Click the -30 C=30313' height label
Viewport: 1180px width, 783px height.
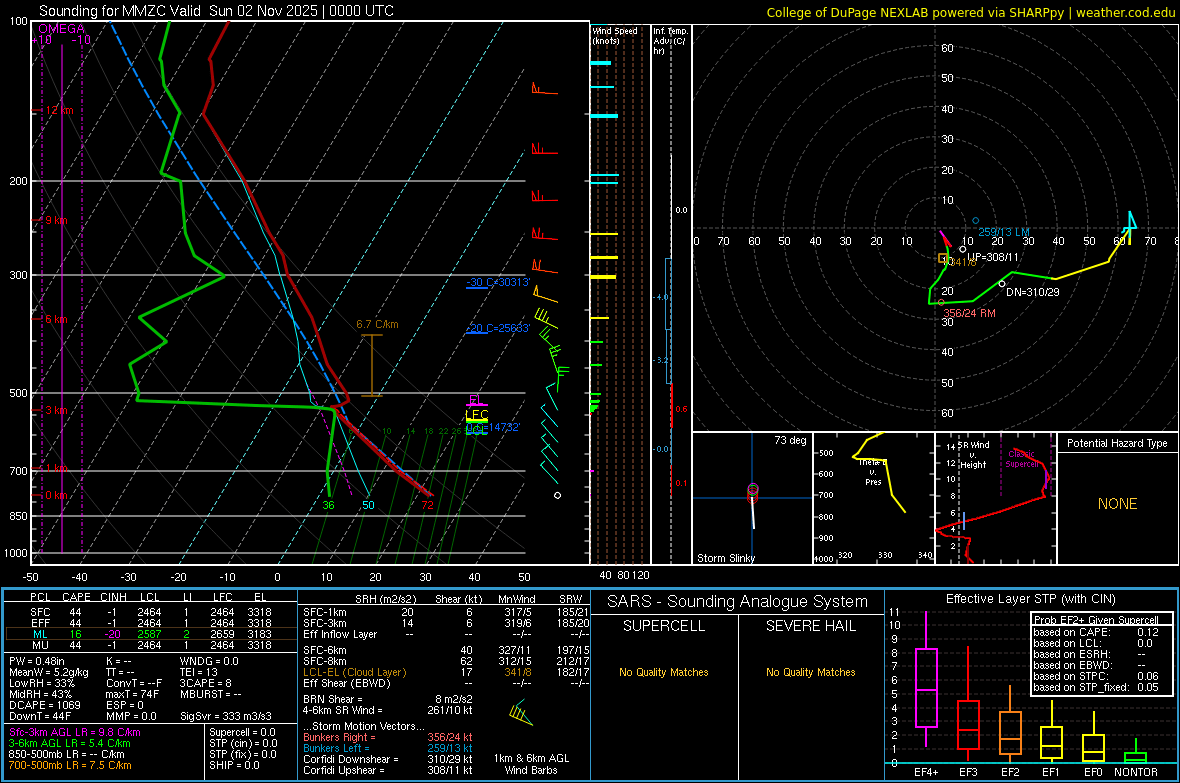(x=497, y=282)
